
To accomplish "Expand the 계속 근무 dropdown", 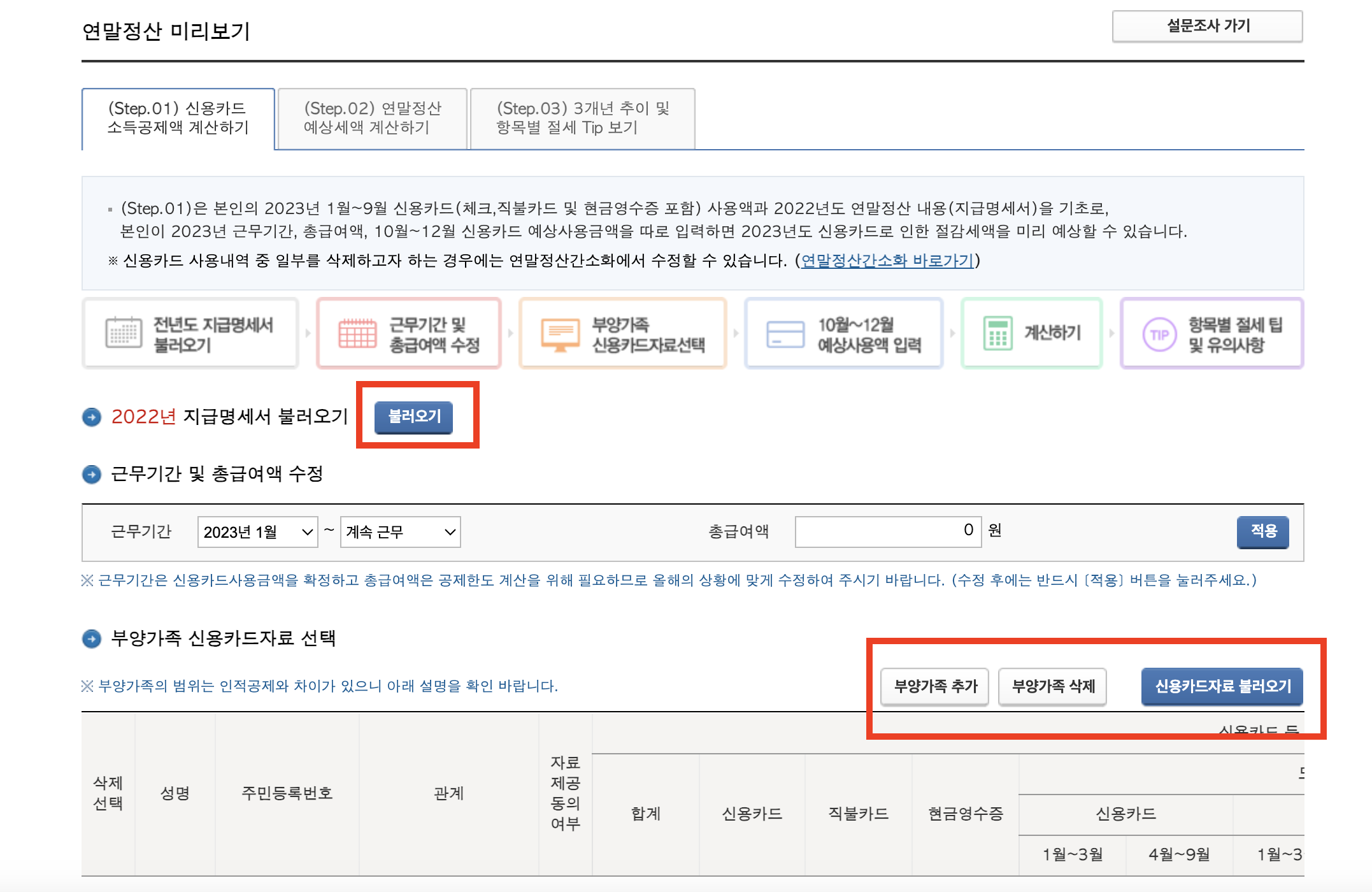I will pyautogui.click(x=399, y=532).
